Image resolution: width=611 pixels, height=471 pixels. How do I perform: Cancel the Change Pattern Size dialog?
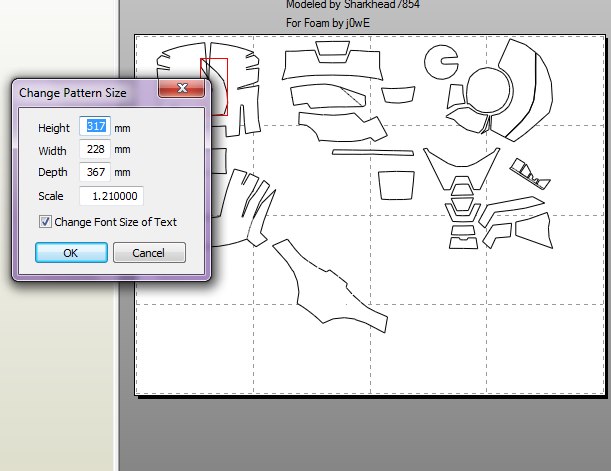pyautogui.click(x=149, y=253)
